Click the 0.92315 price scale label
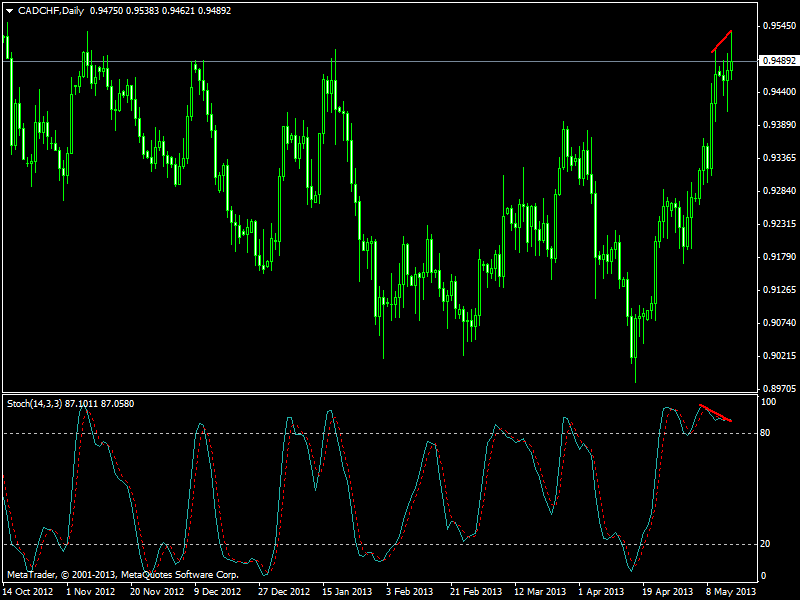Viewport: 800px width, 600px height. (x=779, y=224)
